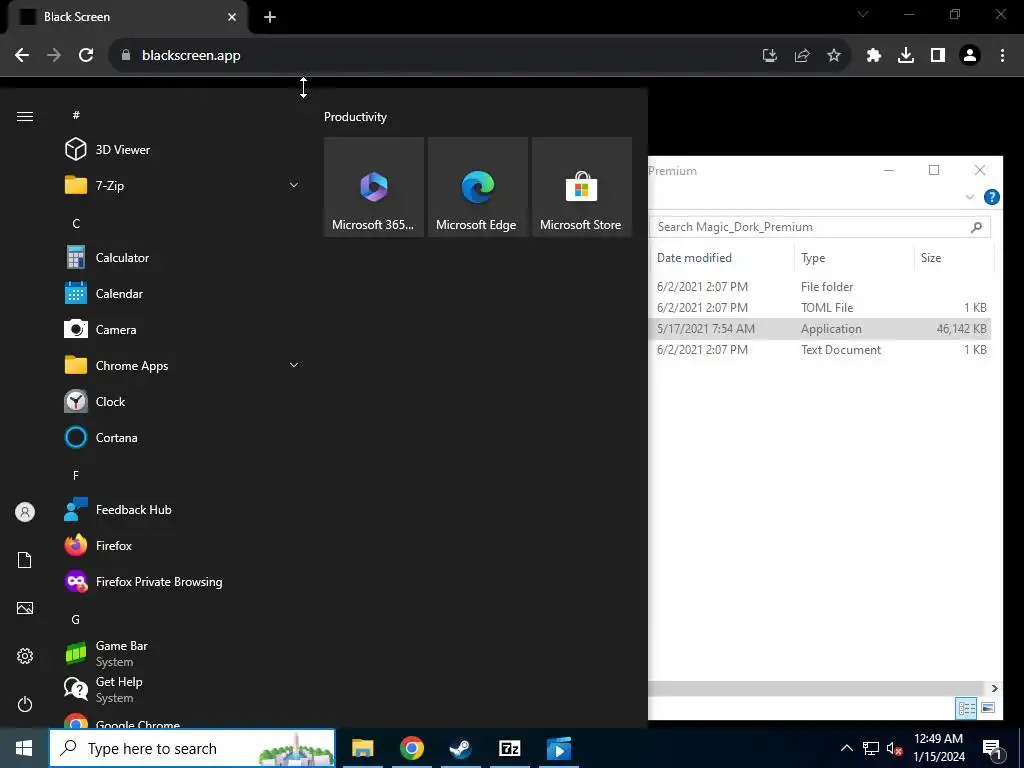Select the Text Document row

click(x=820, y=349)
